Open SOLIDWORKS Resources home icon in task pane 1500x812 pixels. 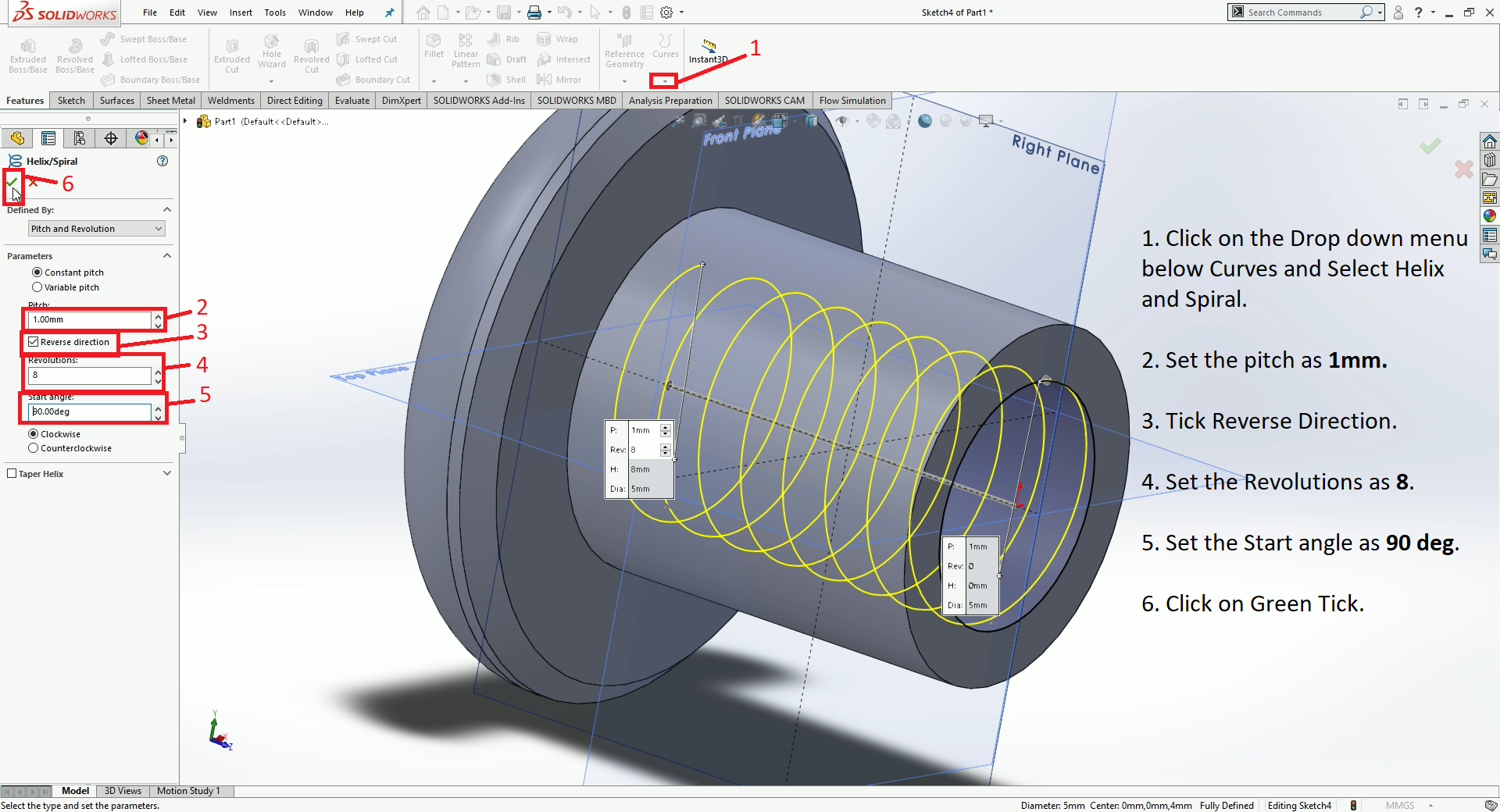(1490, 141)
